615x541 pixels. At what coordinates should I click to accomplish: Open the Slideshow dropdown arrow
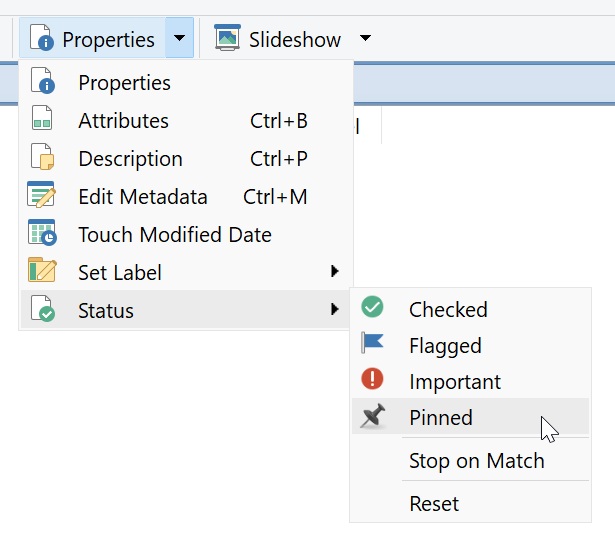(x=365, y=38)
